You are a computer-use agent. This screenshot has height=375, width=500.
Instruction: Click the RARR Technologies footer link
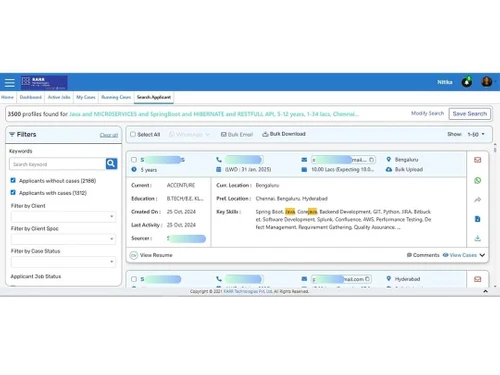click(248, 291)
